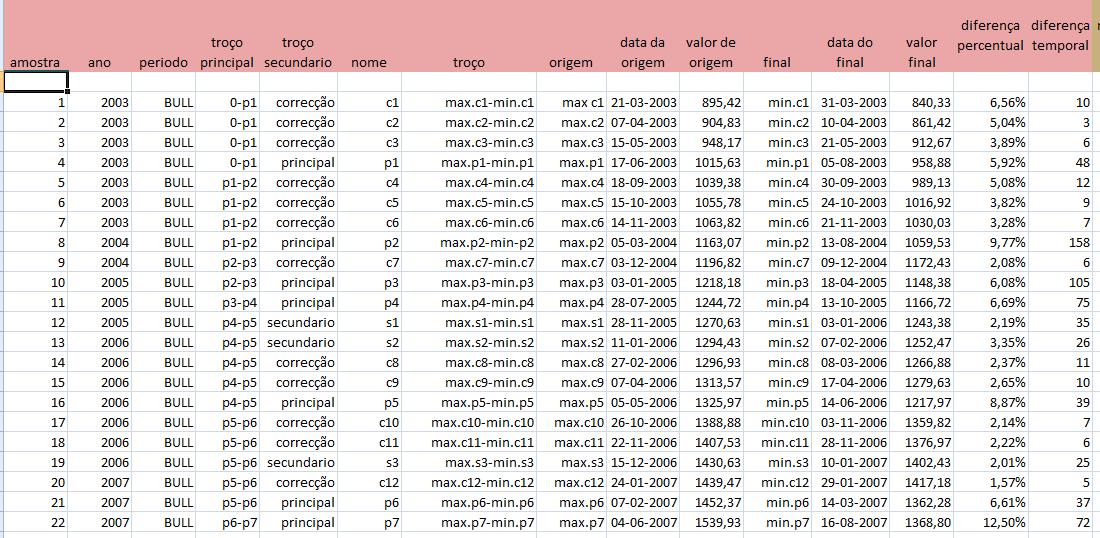
Task: Click the final value cell 1217,97
Action: pos(921,403)
